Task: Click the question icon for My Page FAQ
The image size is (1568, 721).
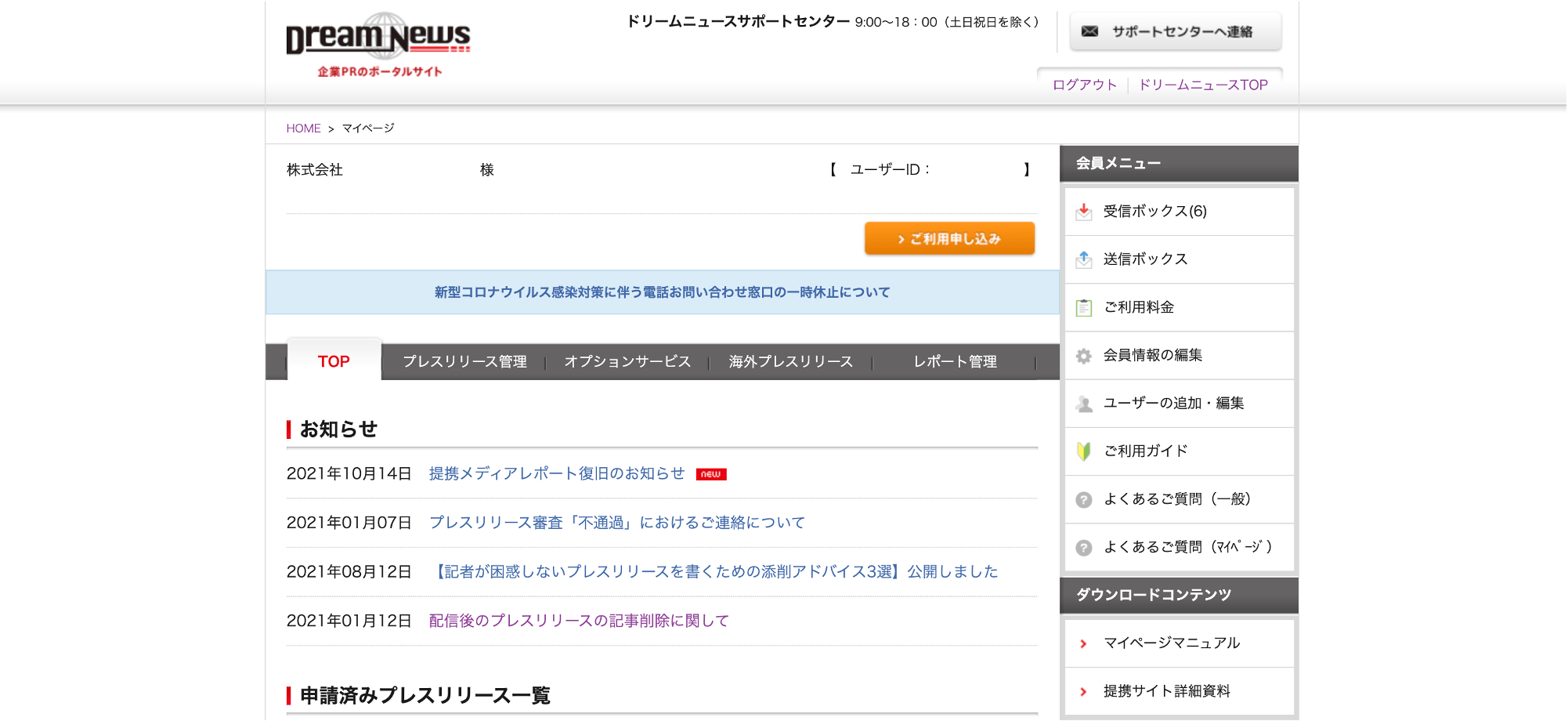Action: pos(1084,548)
